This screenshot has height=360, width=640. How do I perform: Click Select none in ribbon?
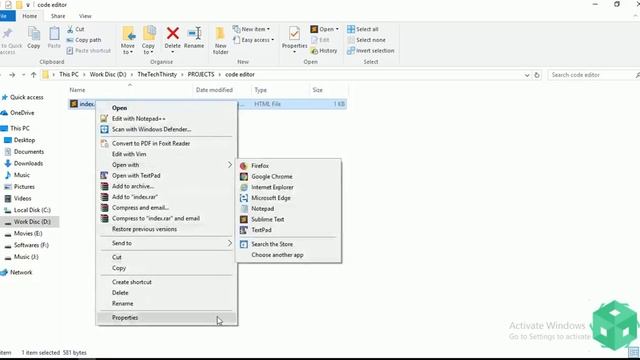366,40
